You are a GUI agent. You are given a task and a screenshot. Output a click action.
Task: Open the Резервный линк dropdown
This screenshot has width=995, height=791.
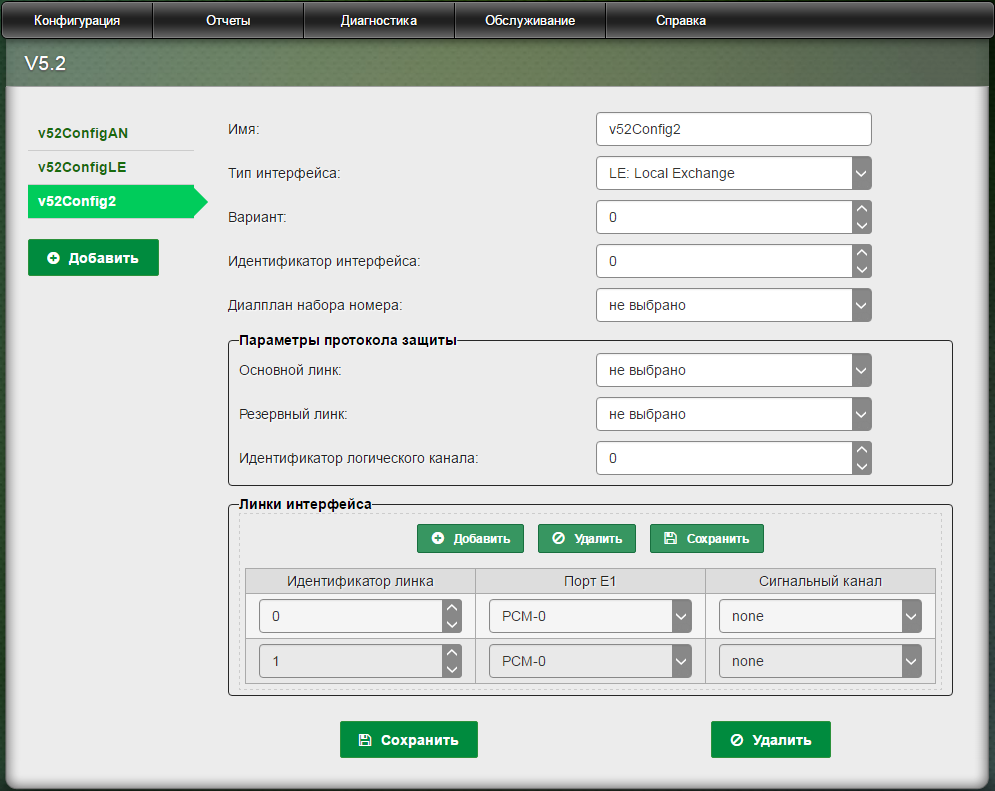[734, 414]
